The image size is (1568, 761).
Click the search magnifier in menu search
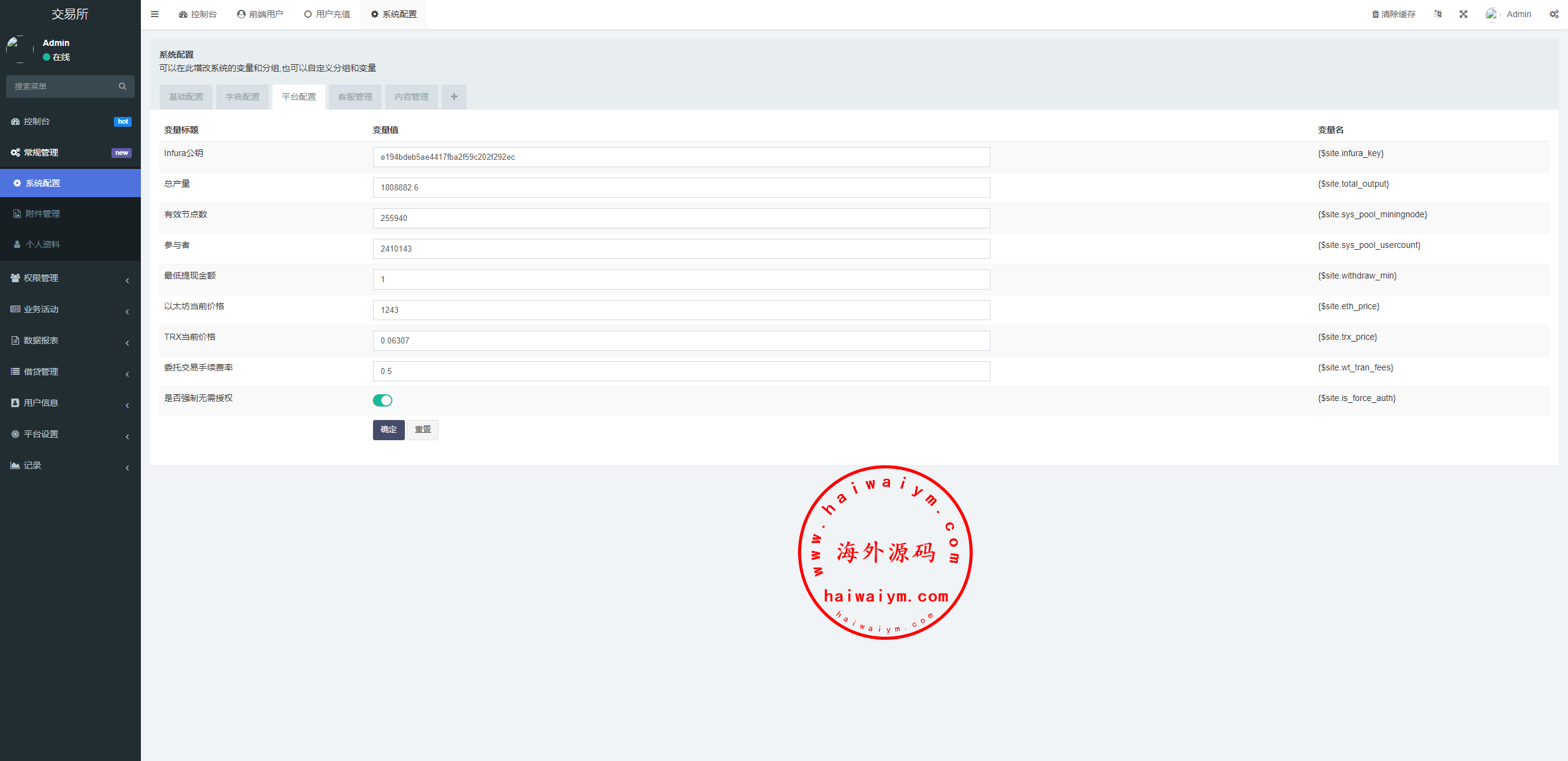pos(123,86)
